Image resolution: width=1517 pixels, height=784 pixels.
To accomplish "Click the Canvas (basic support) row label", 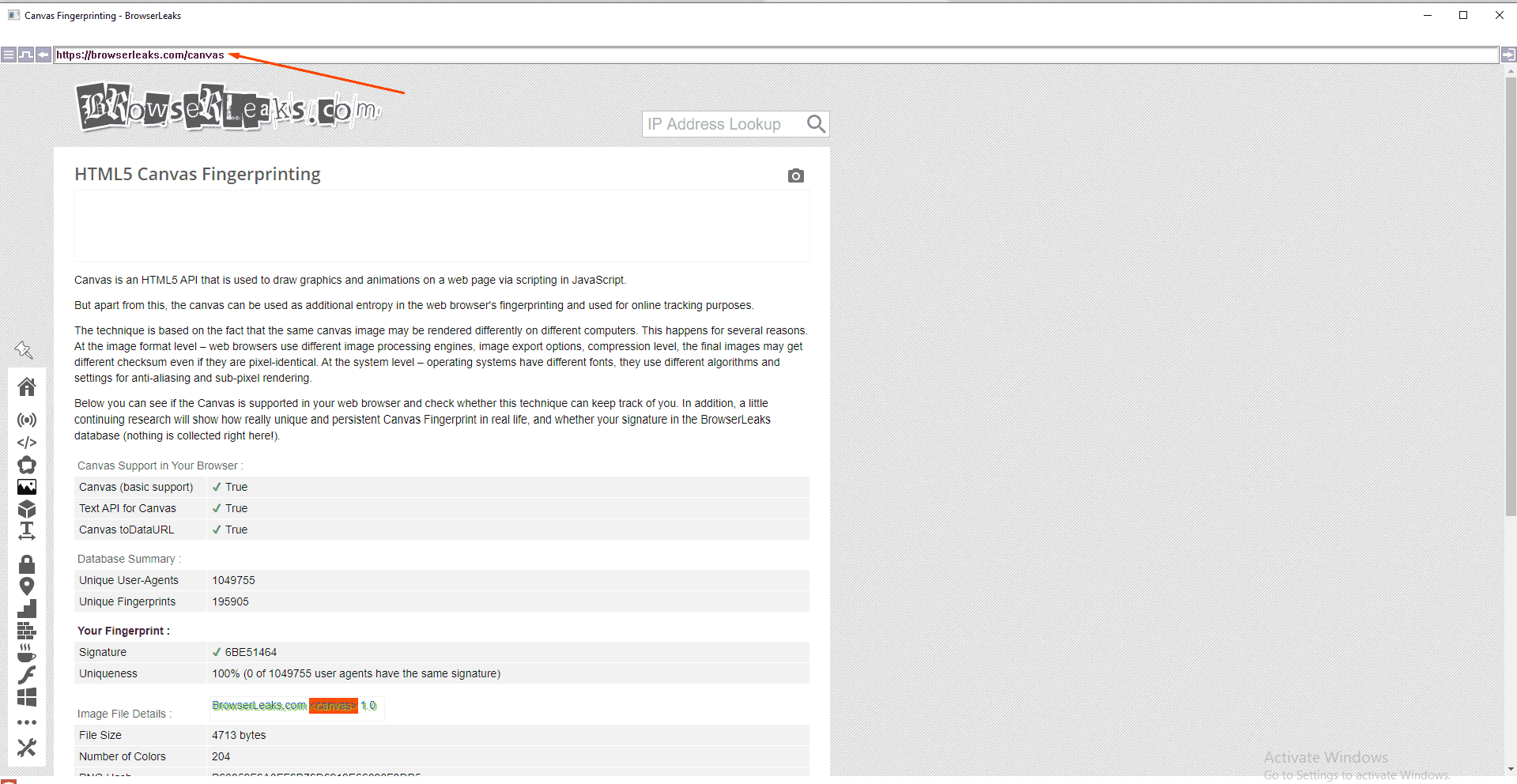I will (136, 487).
